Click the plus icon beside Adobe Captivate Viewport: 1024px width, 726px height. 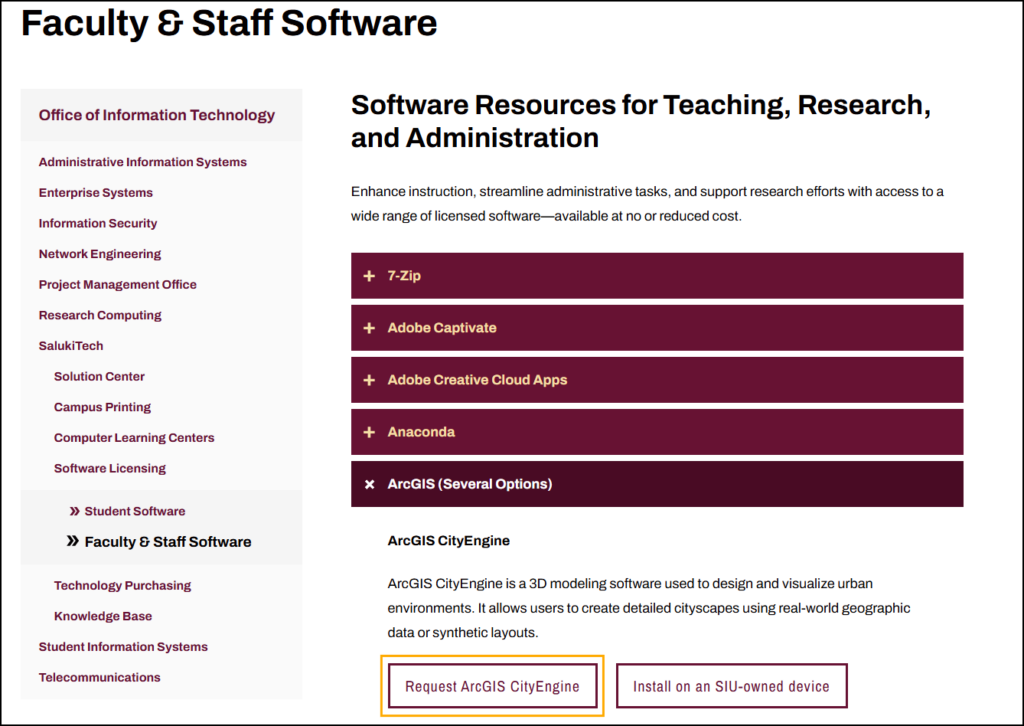tap(369, 328)
